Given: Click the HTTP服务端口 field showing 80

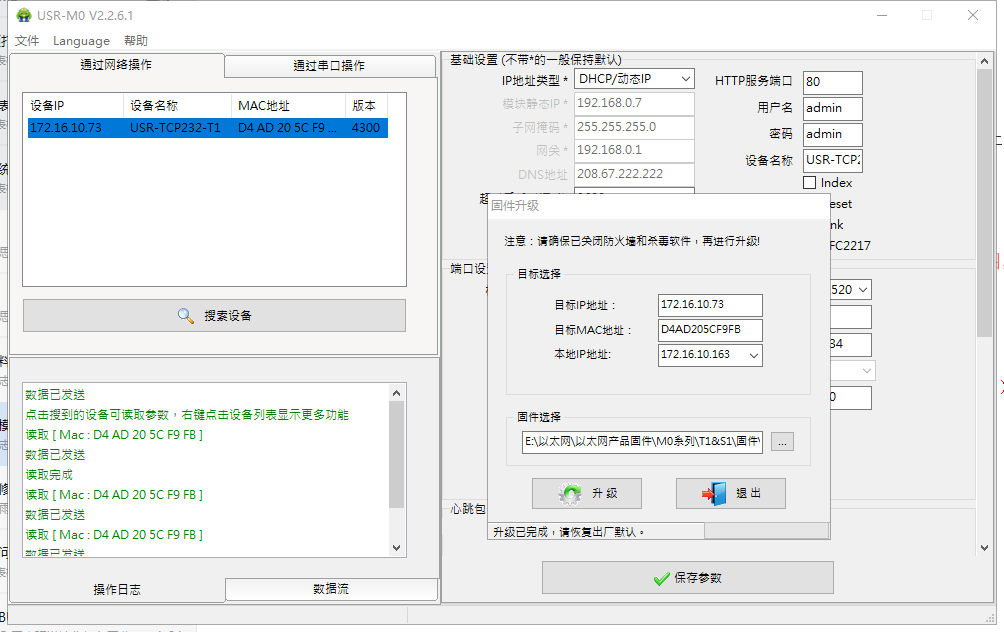Looking at the screenshot, I should [831, 82].
